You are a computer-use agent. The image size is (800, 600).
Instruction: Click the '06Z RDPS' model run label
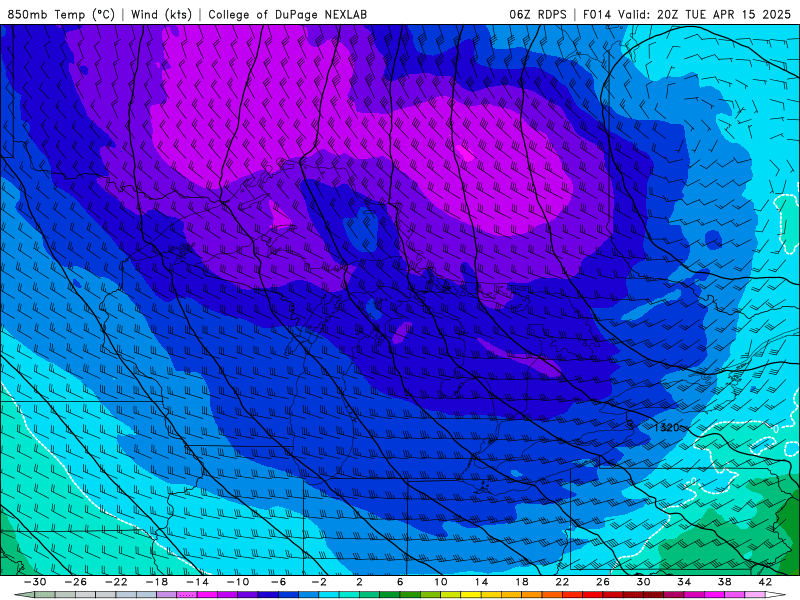pos(538,14)
